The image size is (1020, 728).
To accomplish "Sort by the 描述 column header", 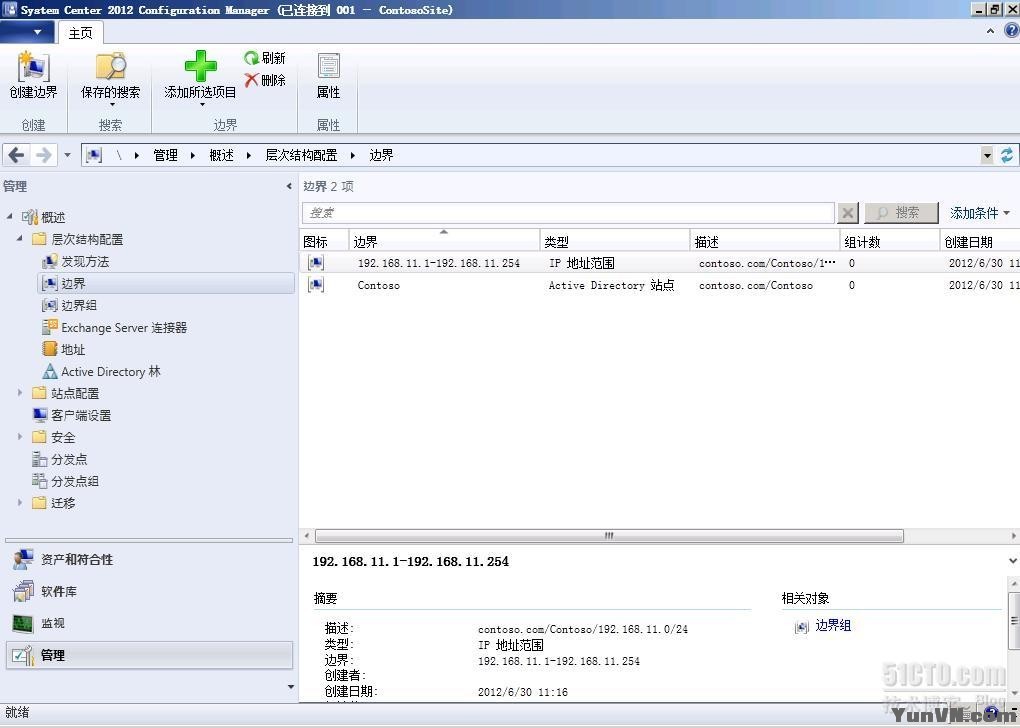I will [x=764, y=241].
